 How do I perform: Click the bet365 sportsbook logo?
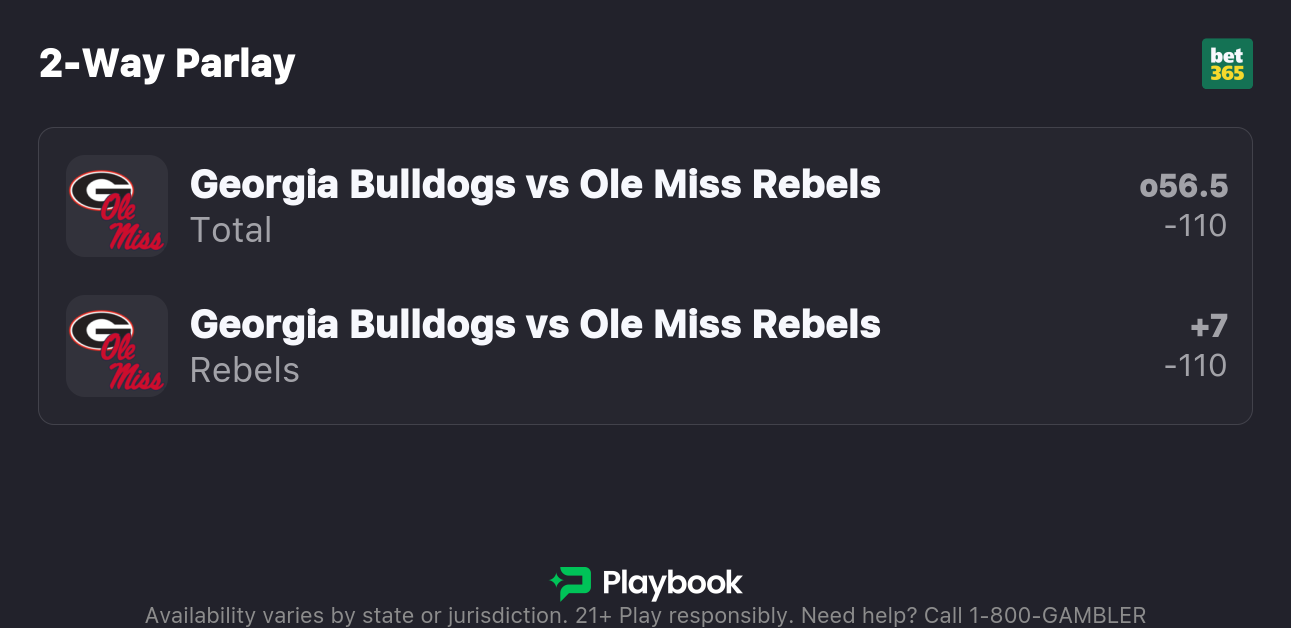1227,64
